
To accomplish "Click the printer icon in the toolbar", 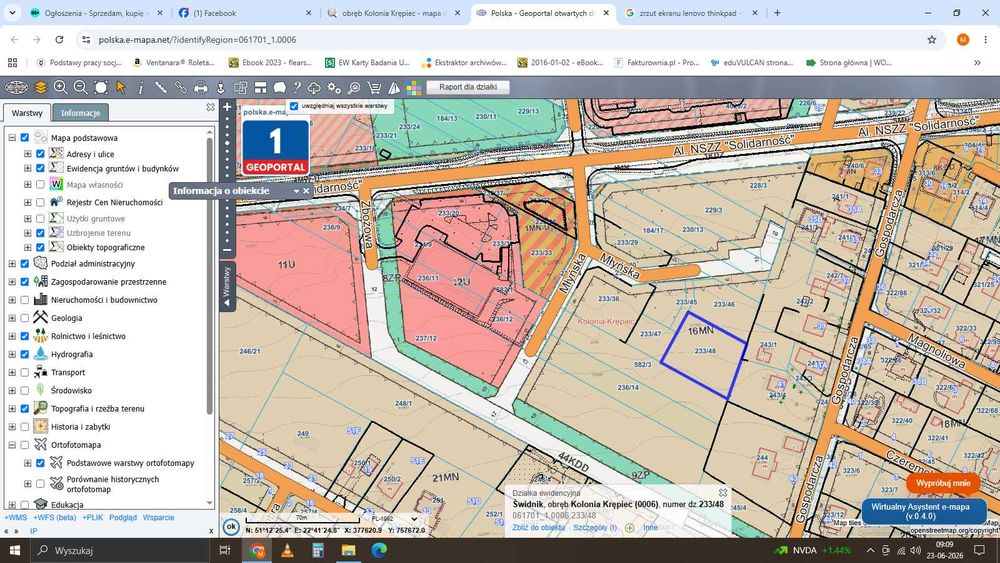I will (201, 87).
